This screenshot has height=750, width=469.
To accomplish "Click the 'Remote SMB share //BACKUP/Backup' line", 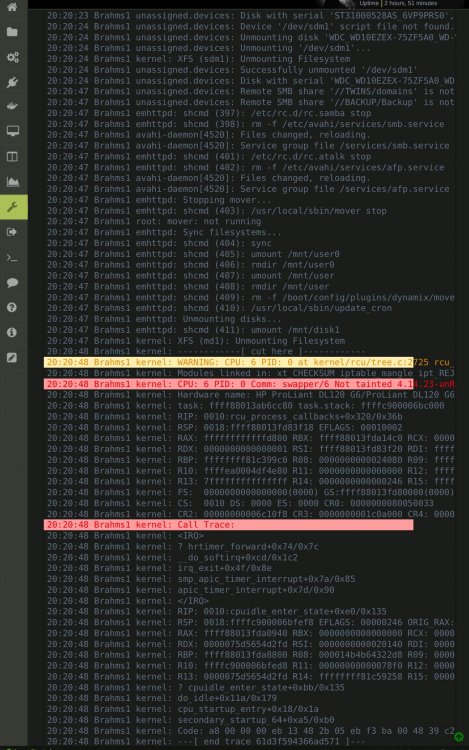I will coord(251,102).
